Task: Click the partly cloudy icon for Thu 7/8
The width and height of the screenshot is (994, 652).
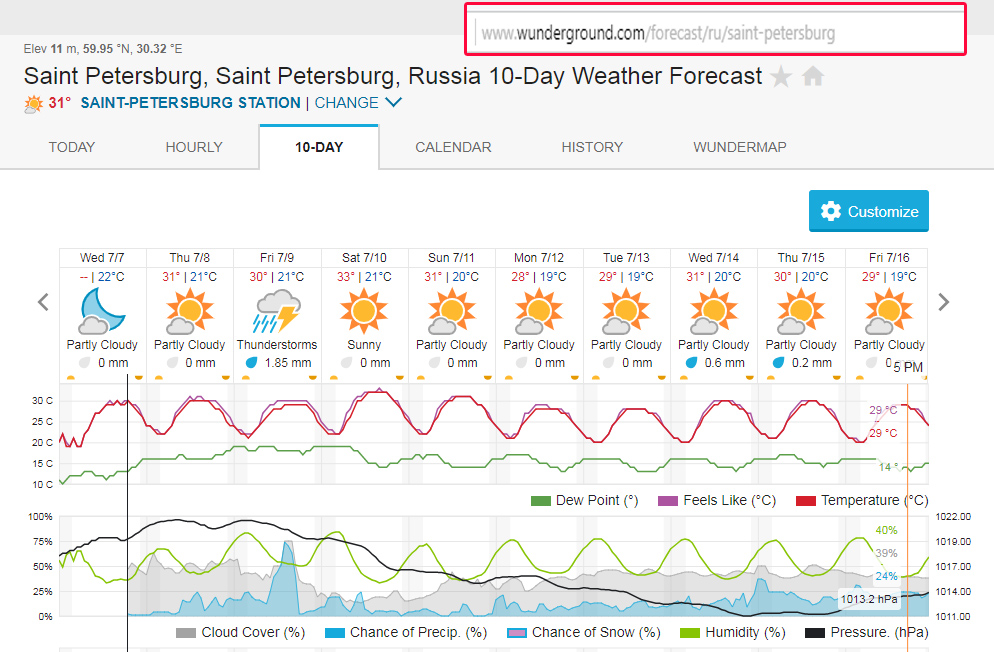Action: [x=189, y=311]
